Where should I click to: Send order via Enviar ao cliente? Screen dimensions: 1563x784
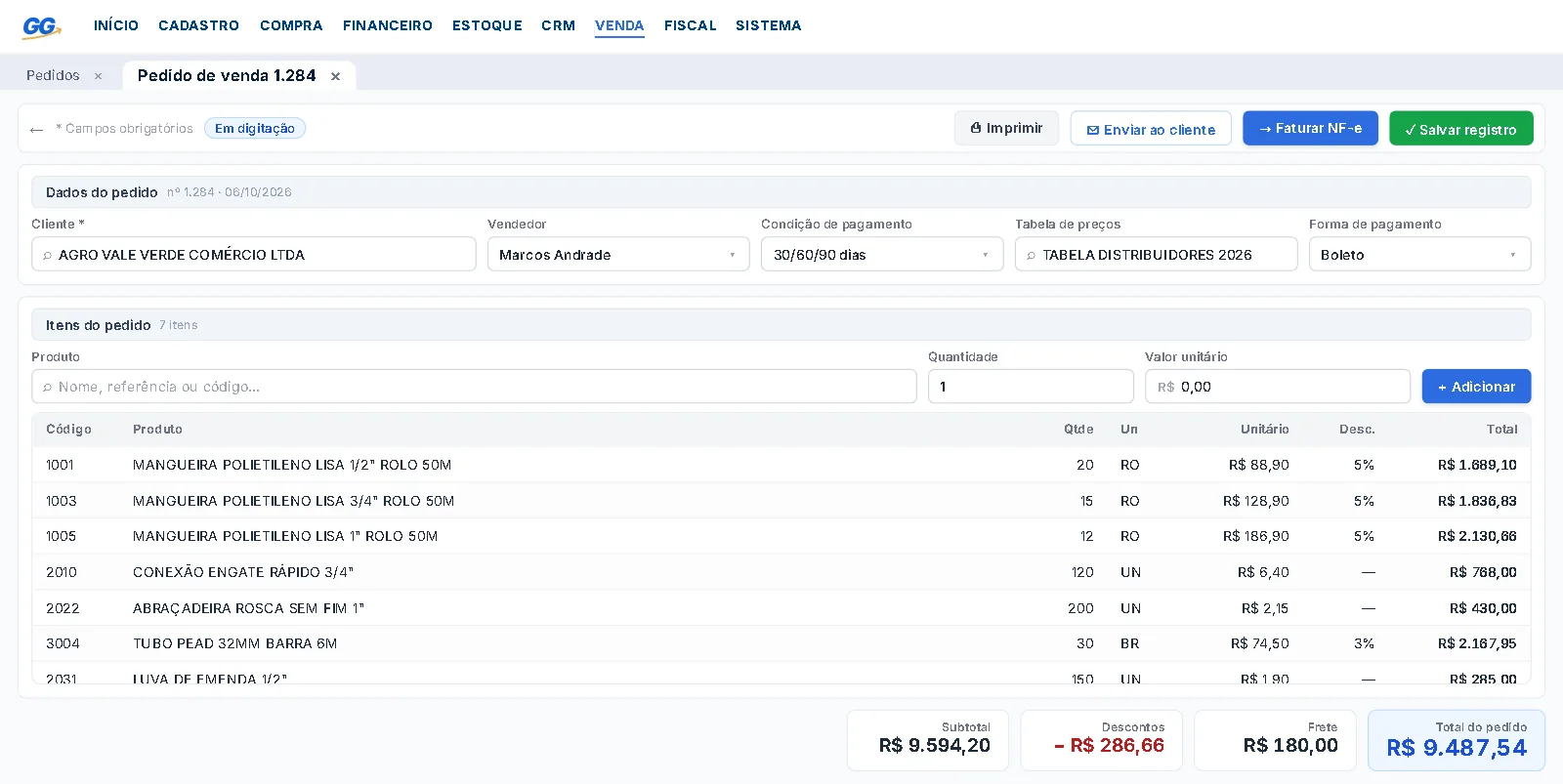(x=1151, y=129)
